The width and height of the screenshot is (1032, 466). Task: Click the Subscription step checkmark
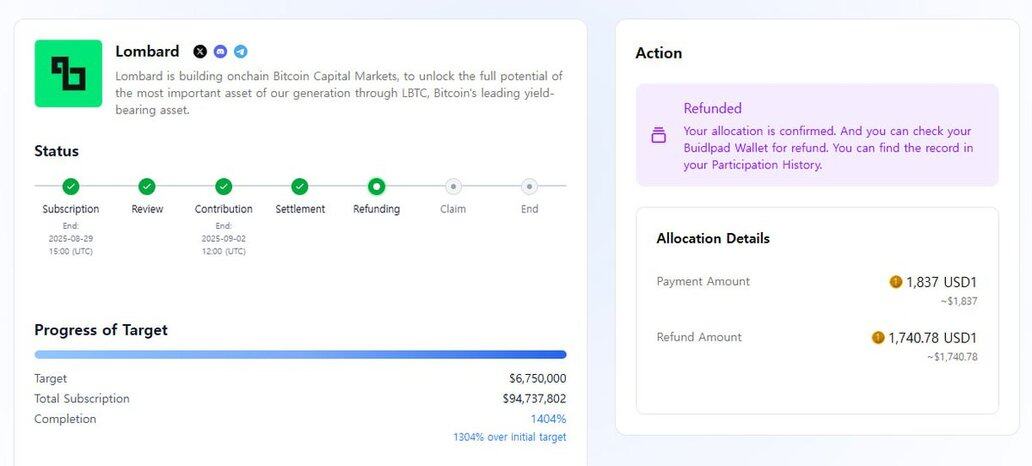coord(70,186)
